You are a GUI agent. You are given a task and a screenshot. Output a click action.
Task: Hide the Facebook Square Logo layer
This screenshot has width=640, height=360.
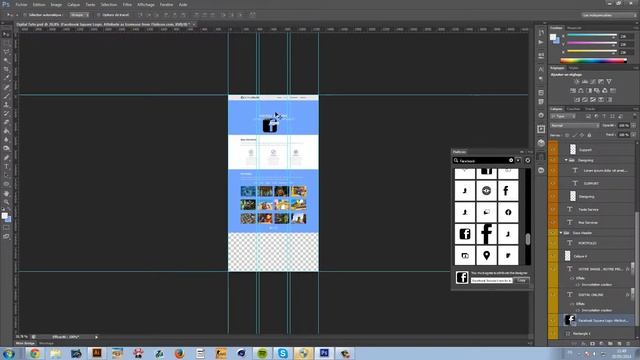[553, 320]
